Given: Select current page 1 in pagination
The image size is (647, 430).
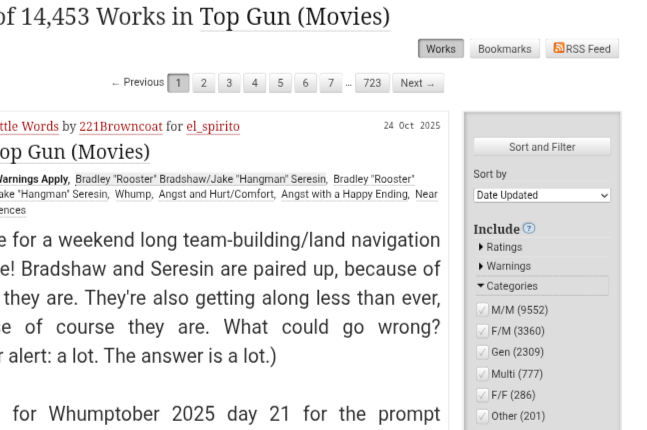Looking at the screenshot, I should (178, 83).
